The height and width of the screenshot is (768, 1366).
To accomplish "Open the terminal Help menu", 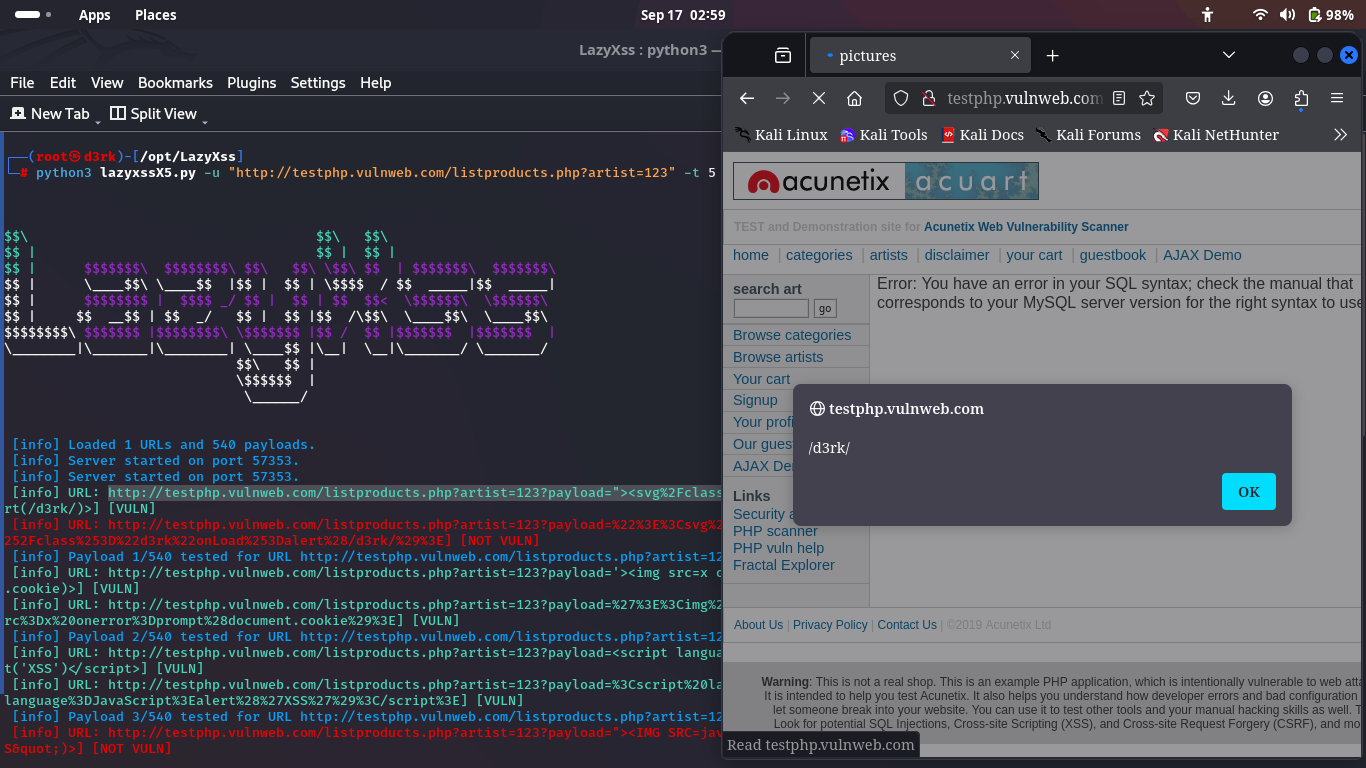I will pyautogui.click(x=376, y=83).
